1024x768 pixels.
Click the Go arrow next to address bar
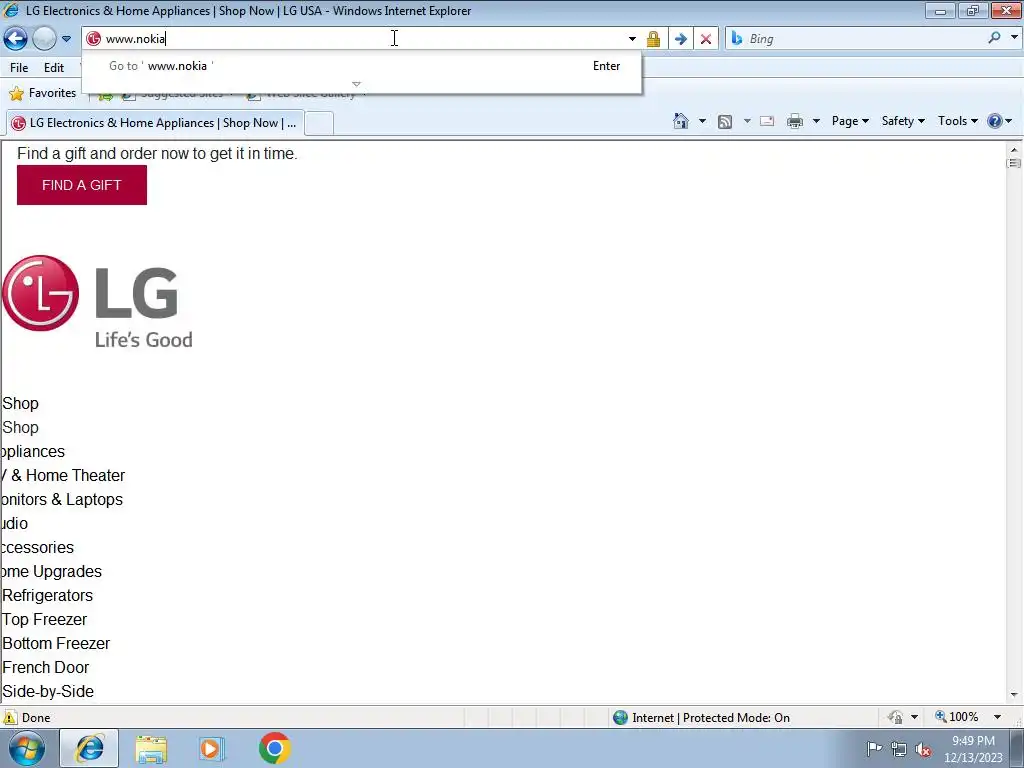tap(680, 39)
